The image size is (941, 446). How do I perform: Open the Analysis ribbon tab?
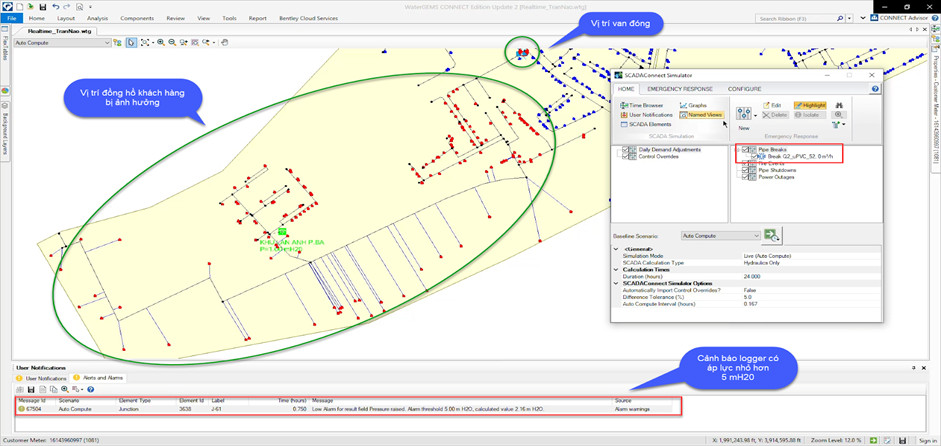pos(97,18)
